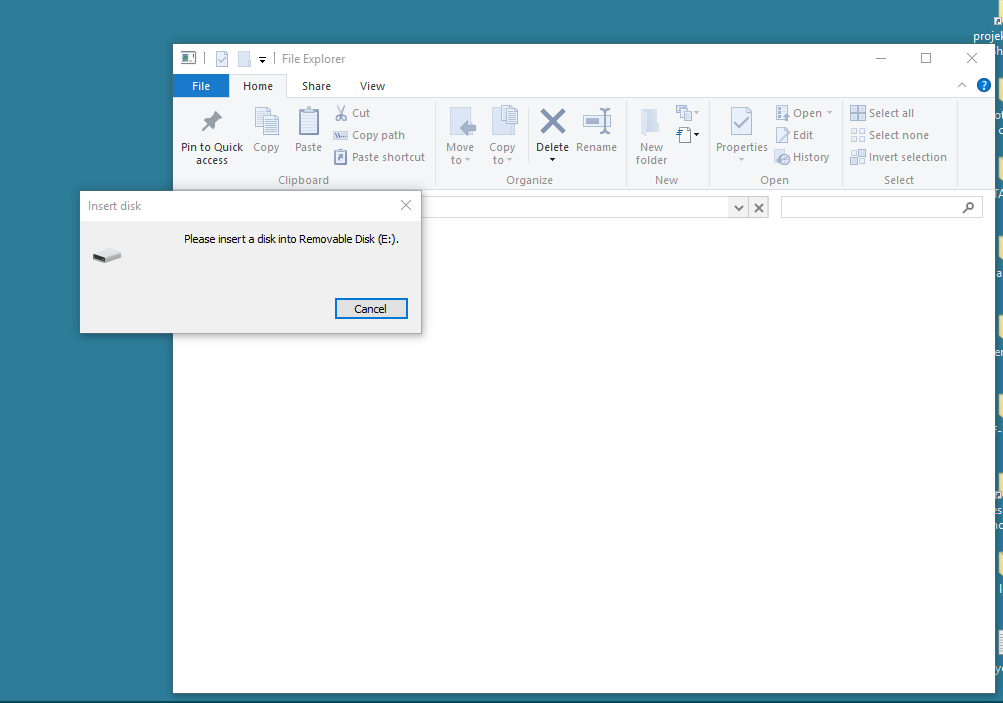1003x703 pixels.
Task: Click the Pin to Quick access icon
Action: (212, 122)
